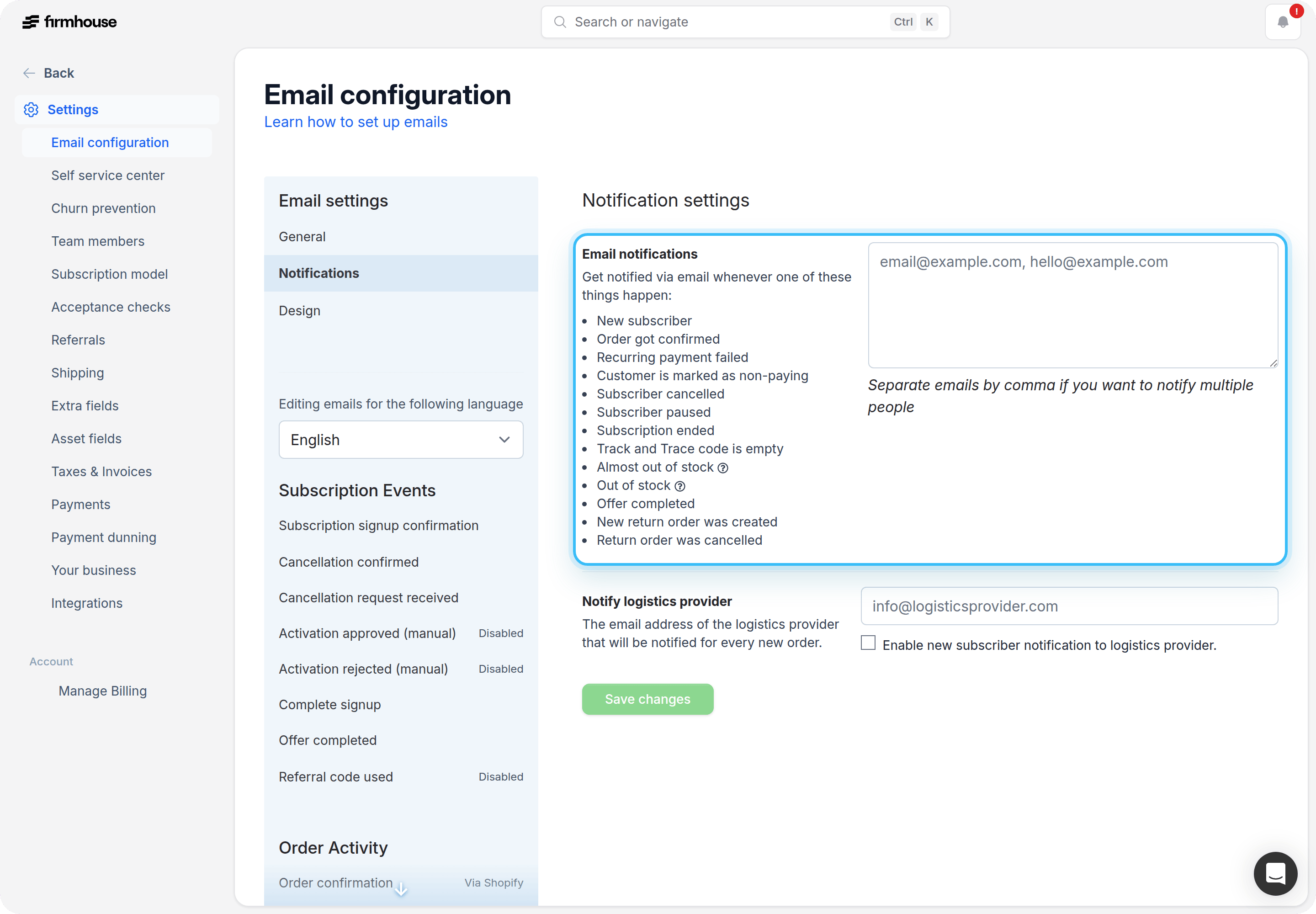Screen dimensions: 1316x914
Task: Open the notifications bell icon
Action: pyautogui.click(x=1283, y=22)
